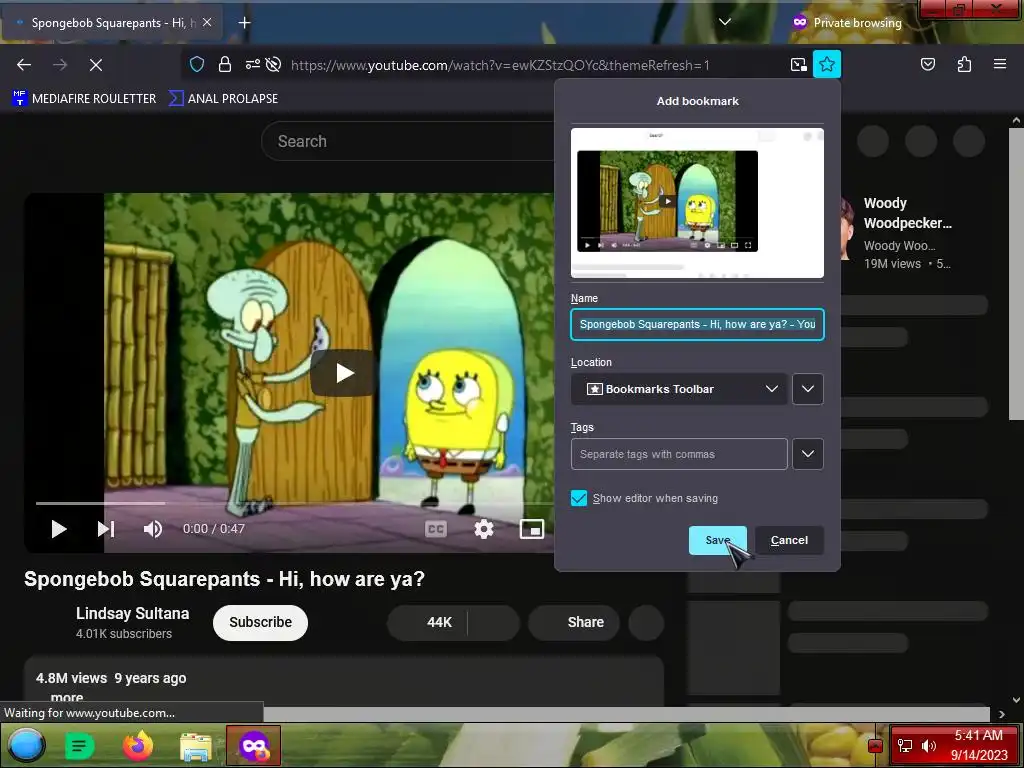
Task: Open Save to Pocket
Action: click(927, 64)
